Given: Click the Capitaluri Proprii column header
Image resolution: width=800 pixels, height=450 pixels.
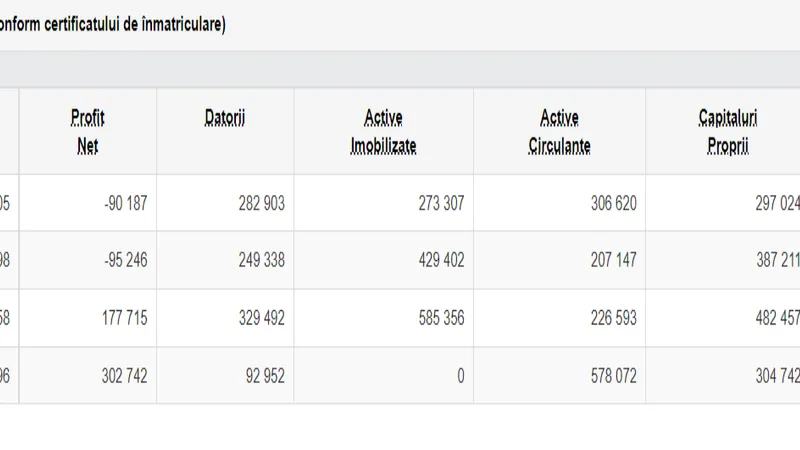Looking at the screenshot, I should (728, 132).
